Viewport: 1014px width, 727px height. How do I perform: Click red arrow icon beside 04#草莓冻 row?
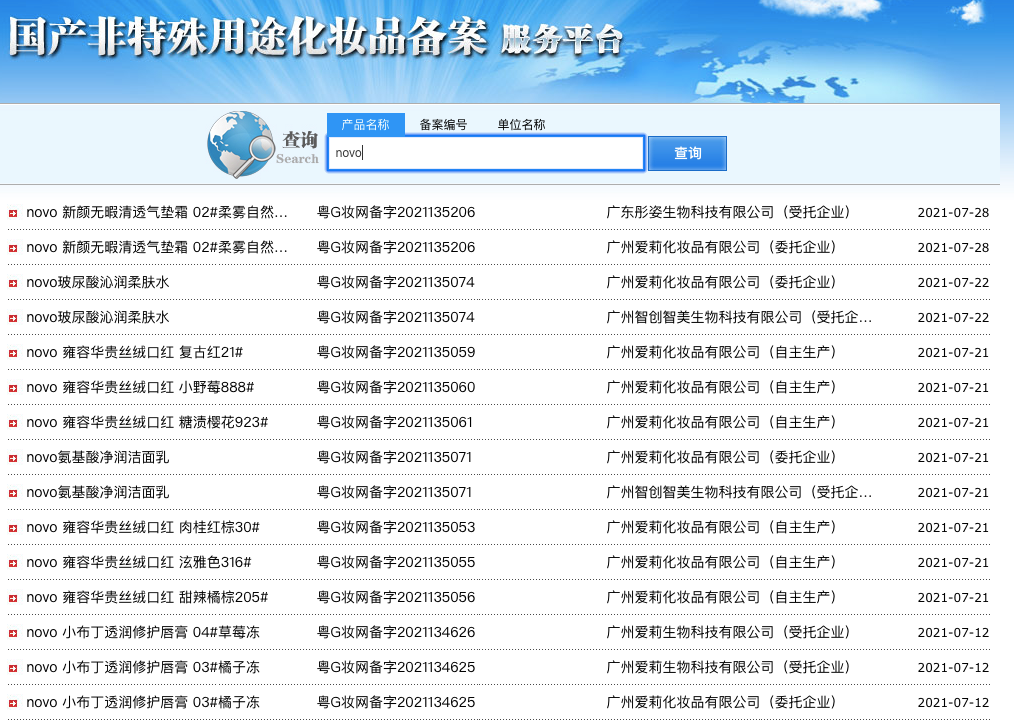(x=13, y=633)
